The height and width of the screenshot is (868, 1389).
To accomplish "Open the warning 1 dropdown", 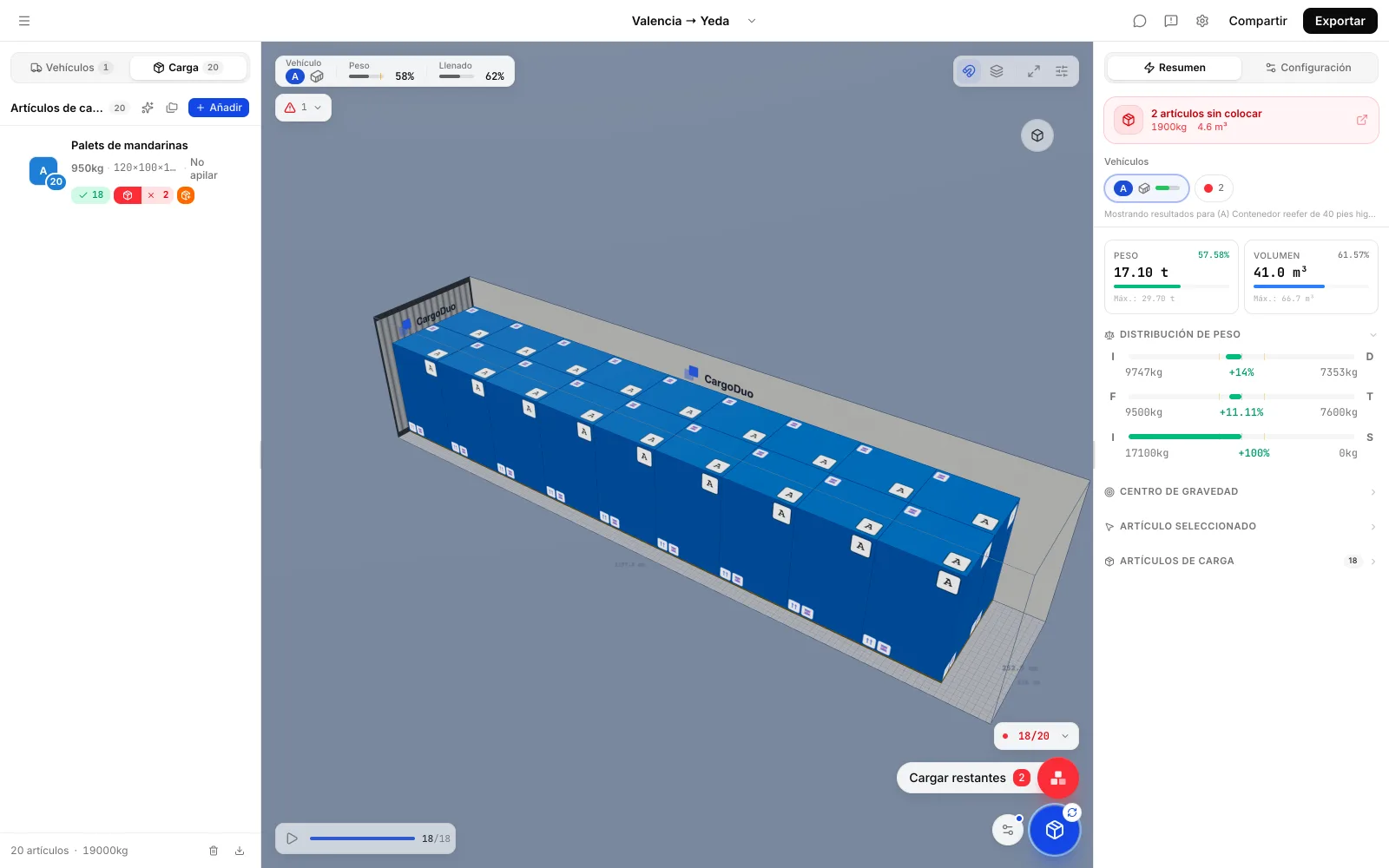I will [303, 108].
